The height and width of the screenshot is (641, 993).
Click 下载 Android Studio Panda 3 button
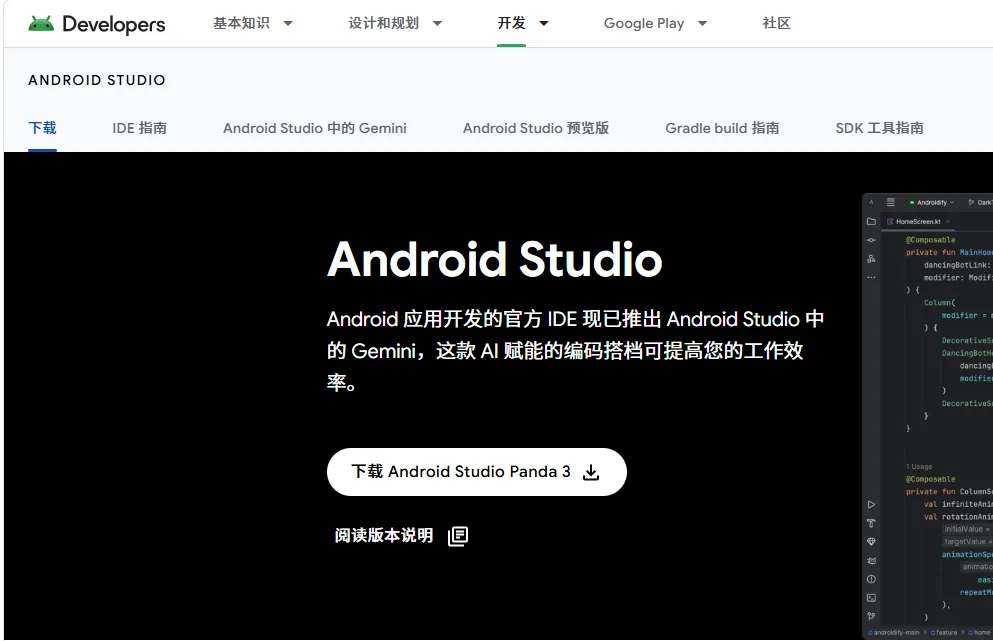[x=477, y=472]
